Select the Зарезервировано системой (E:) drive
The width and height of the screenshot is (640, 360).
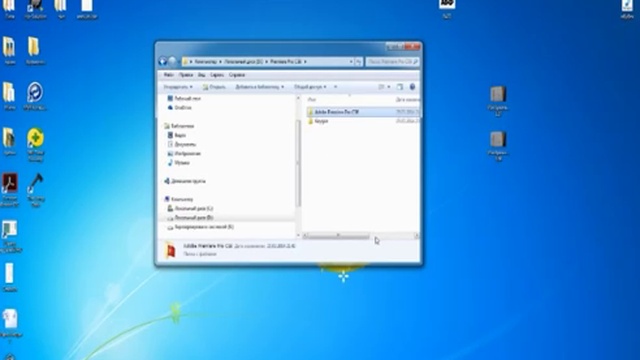point(200,227)
